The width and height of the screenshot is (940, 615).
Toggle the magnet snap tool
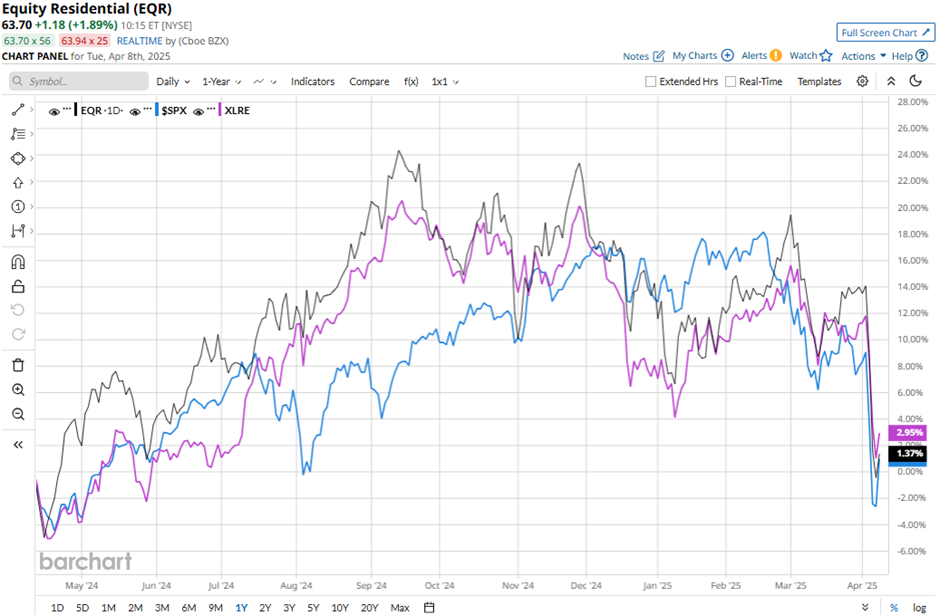pyautogui.click(x=18, y=262)
